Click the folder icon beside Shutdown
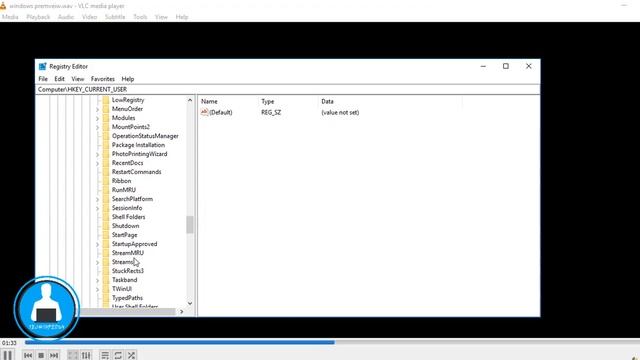 pos(106,226)
